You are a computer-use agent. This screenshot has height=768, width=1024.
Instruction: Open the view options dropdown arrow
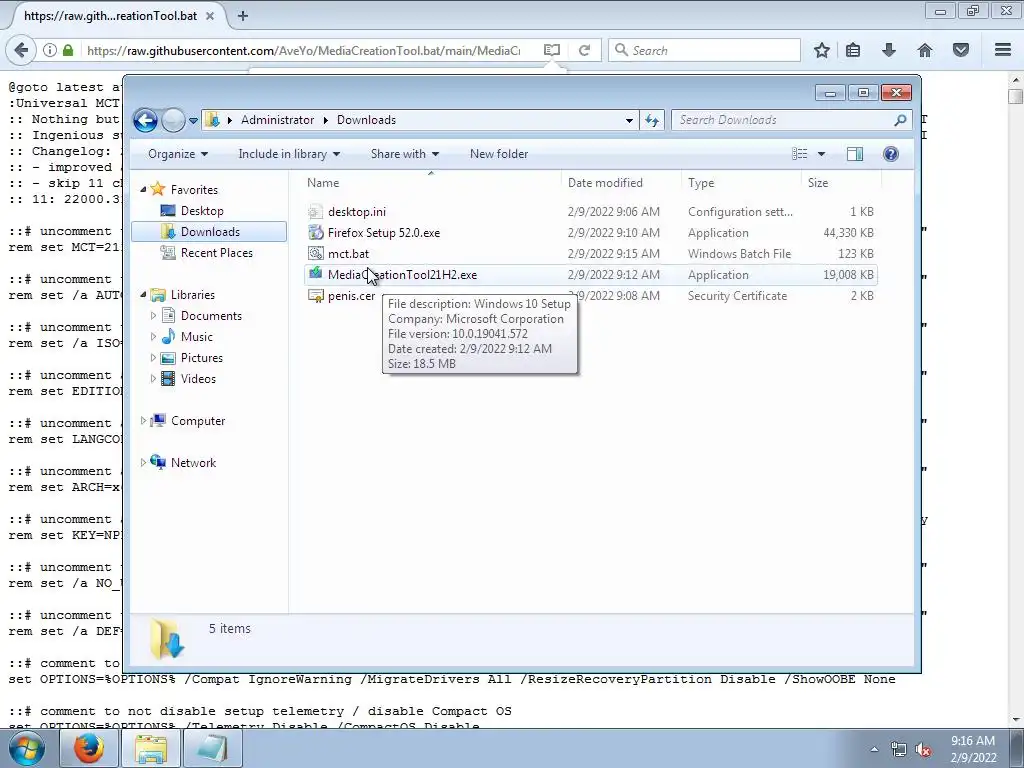pos(822,154)
